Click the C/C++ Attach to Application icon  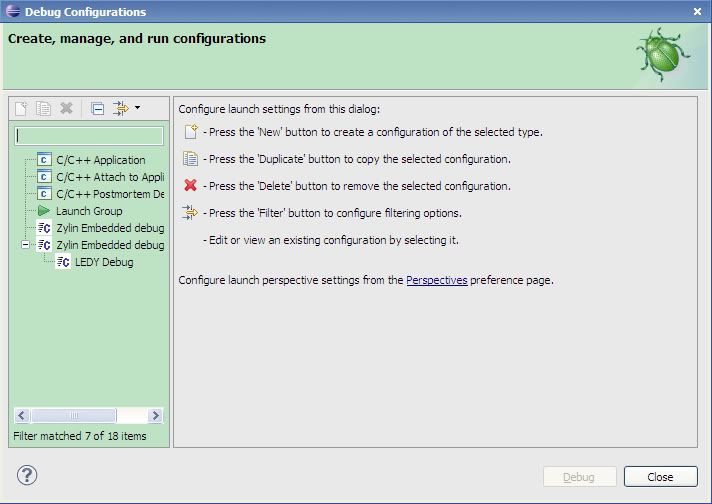click(44, 177)
